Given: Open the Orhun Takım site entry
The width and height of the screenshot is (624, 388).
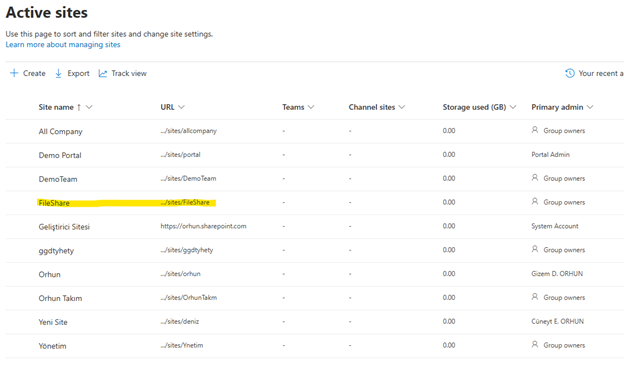Looking at the screenshot, I should coord(60,298).
